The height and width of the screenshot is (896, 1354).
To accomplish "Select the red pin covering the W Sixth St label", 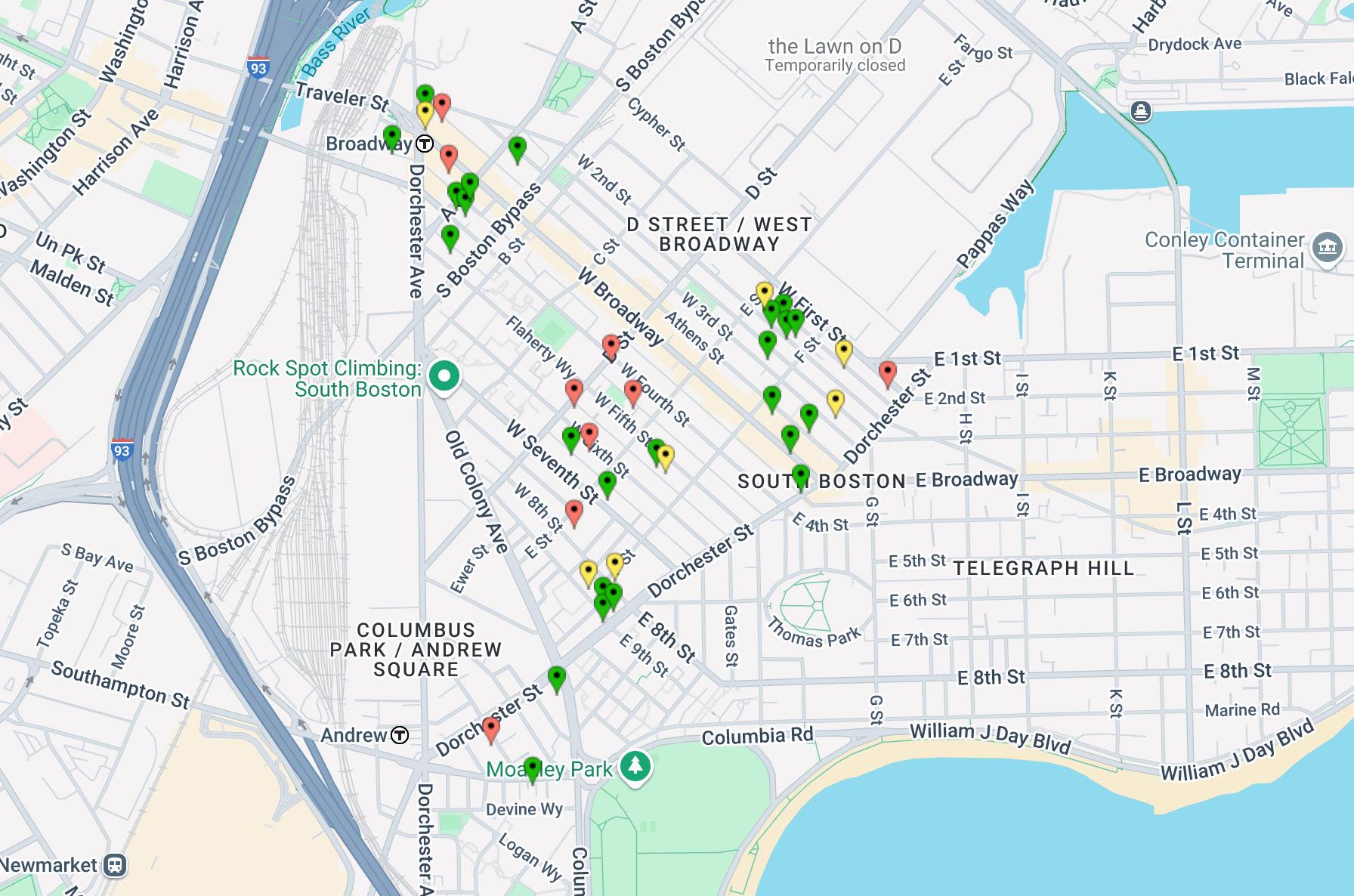I will click(x=589, y=435).
